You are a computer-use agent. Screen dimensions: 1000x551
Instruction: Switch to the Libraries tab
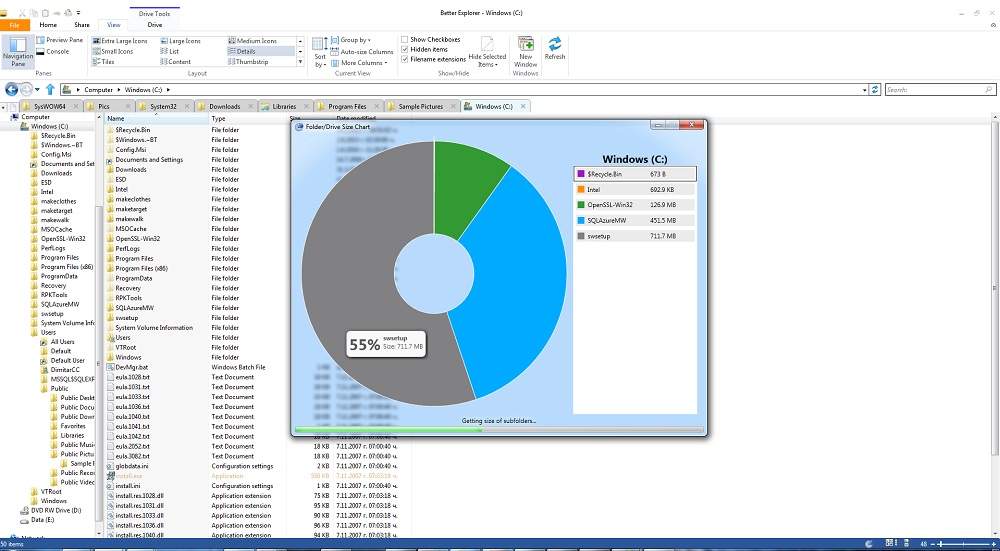284,107
